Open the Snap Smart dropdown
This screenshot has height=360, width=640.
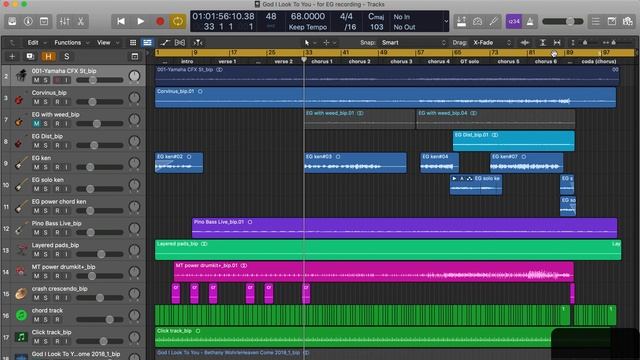[x=414, y=42]
